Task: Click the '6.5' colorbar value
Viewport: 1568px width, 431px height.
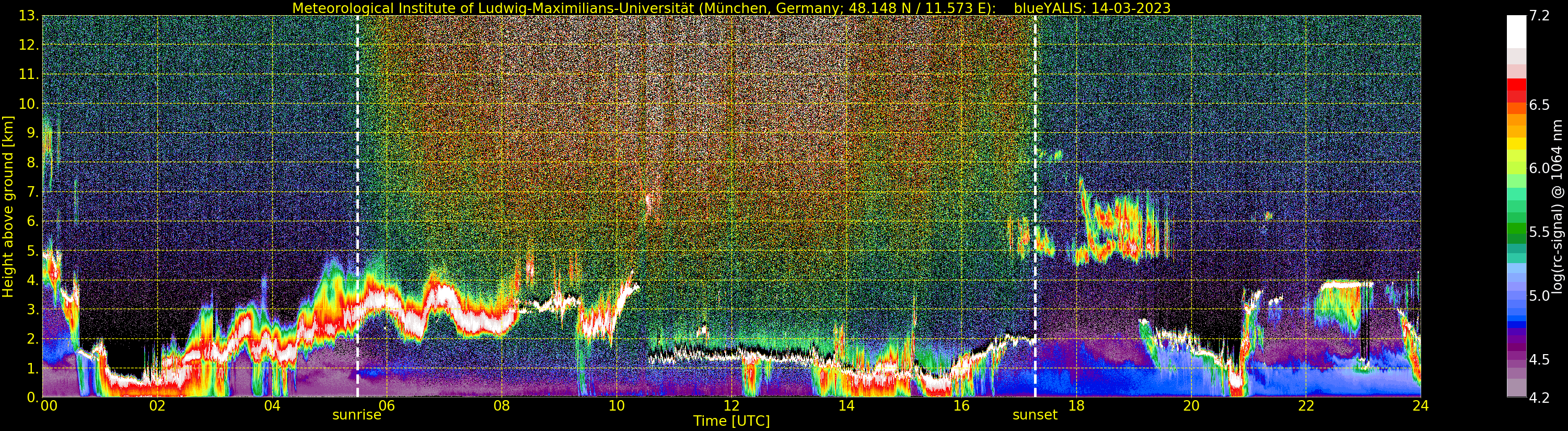Action: click(1539, 105)
